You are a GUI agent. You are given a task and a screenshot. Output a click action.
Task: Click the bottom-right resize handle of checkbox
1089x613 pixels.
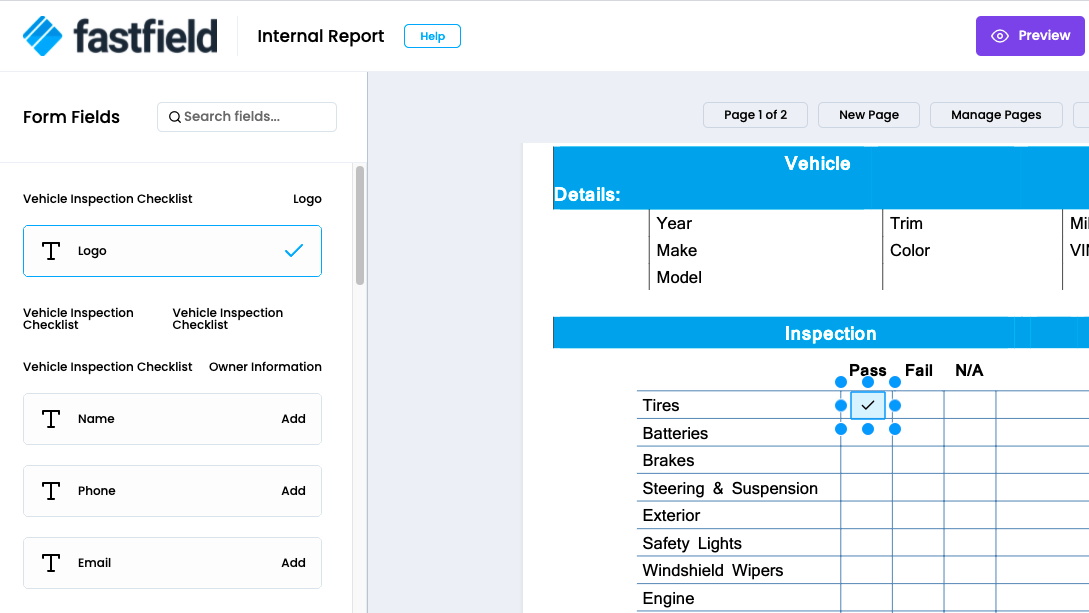(x=895, y=429)
